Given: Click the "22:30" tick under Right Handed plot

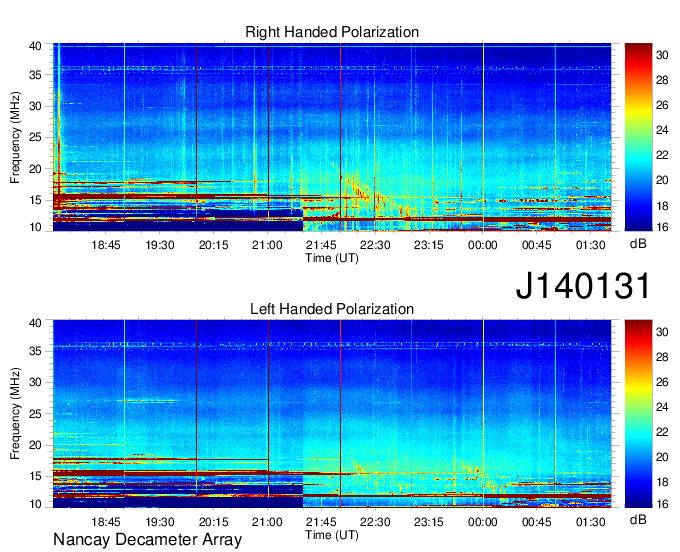Looking at the screenshot, I should pos(375,245).
